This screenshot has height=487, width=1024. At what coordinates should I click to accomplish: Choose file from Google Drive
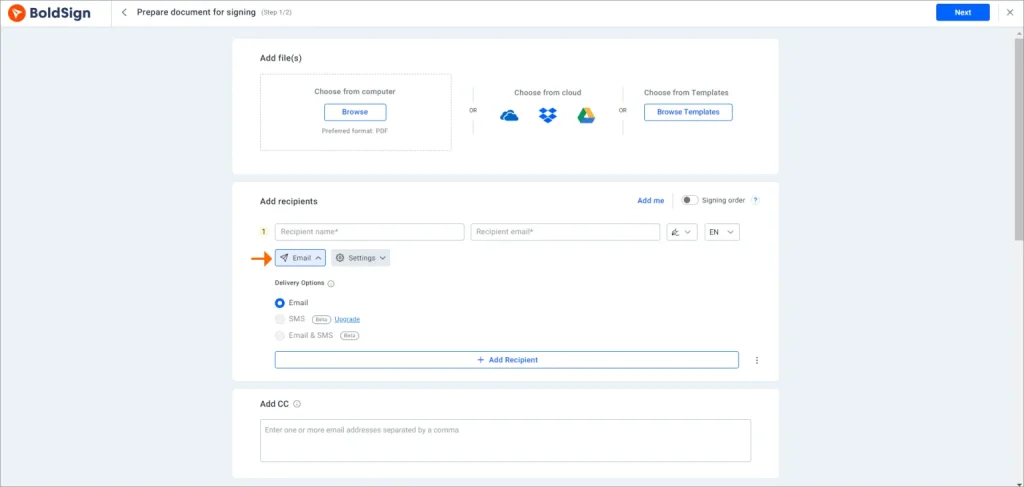click(586, 116)
